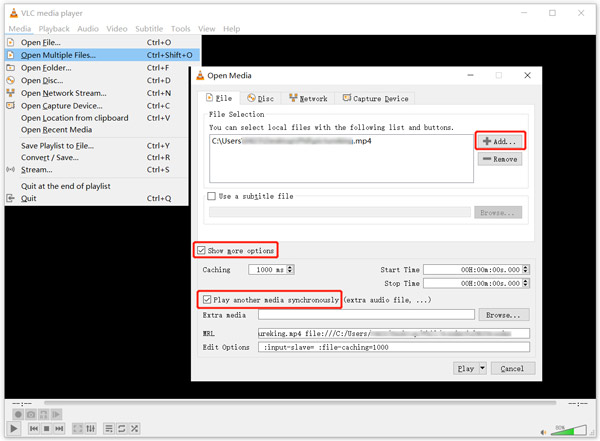Skip to previous media track

(34, 428)
